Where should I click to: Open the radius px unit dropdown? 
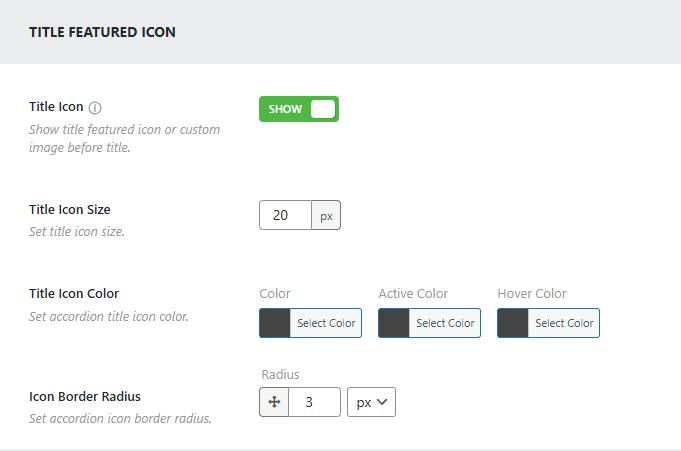(x=372, y=402)
